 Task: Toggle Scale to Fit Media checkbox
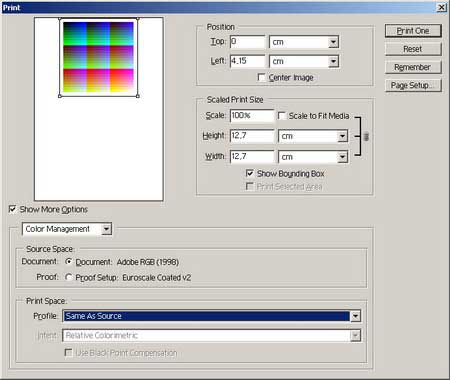coord(282,116)
